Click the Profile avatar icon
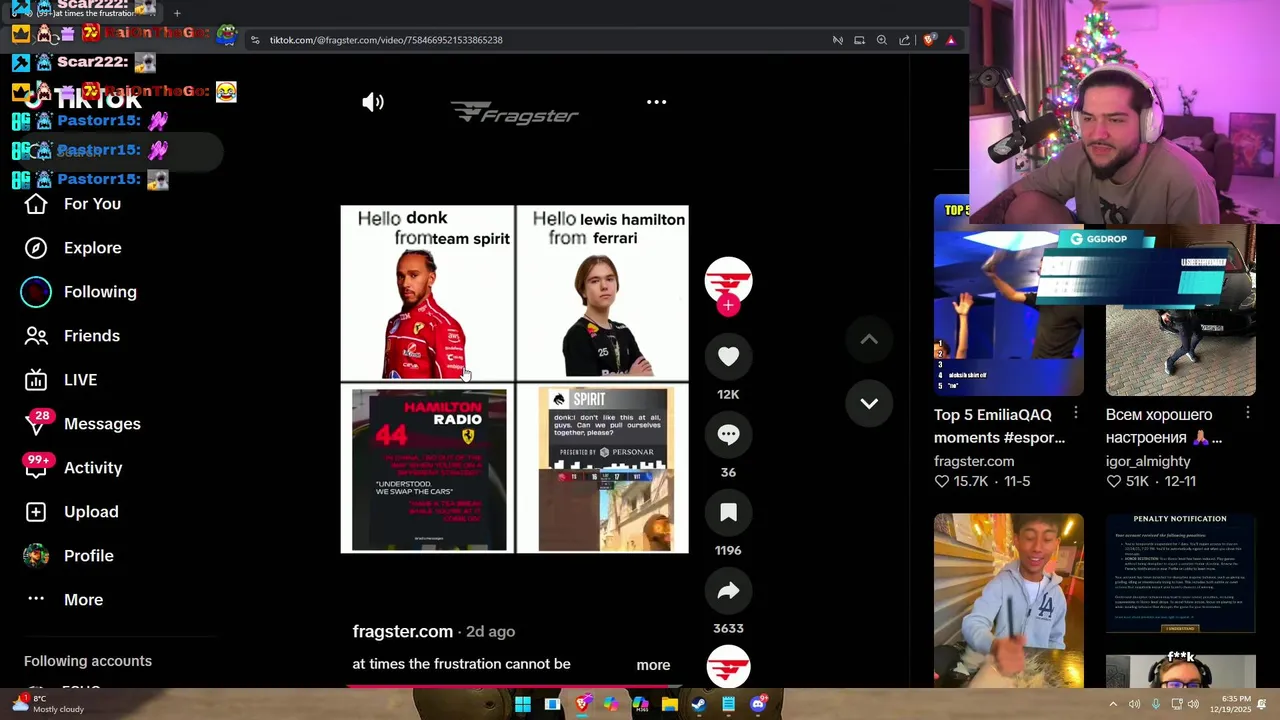This screenshot has width=1280, height=720. click(x=36, y=556)
